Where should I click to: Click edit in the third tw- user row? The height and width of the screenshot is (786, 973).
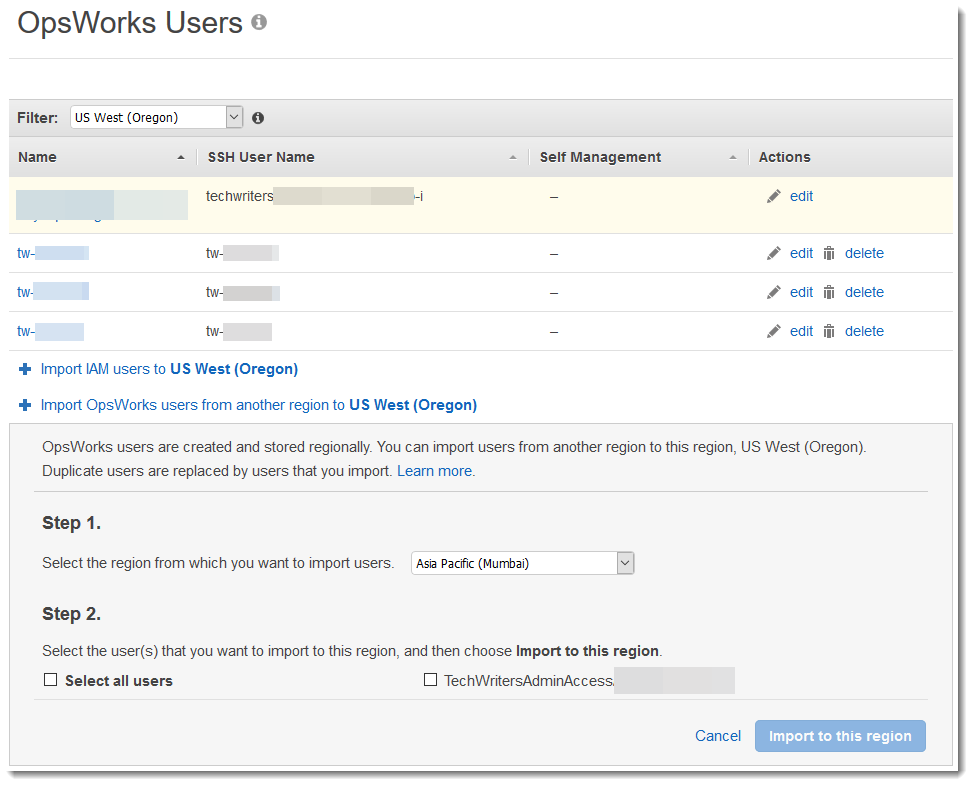[801, 331]
